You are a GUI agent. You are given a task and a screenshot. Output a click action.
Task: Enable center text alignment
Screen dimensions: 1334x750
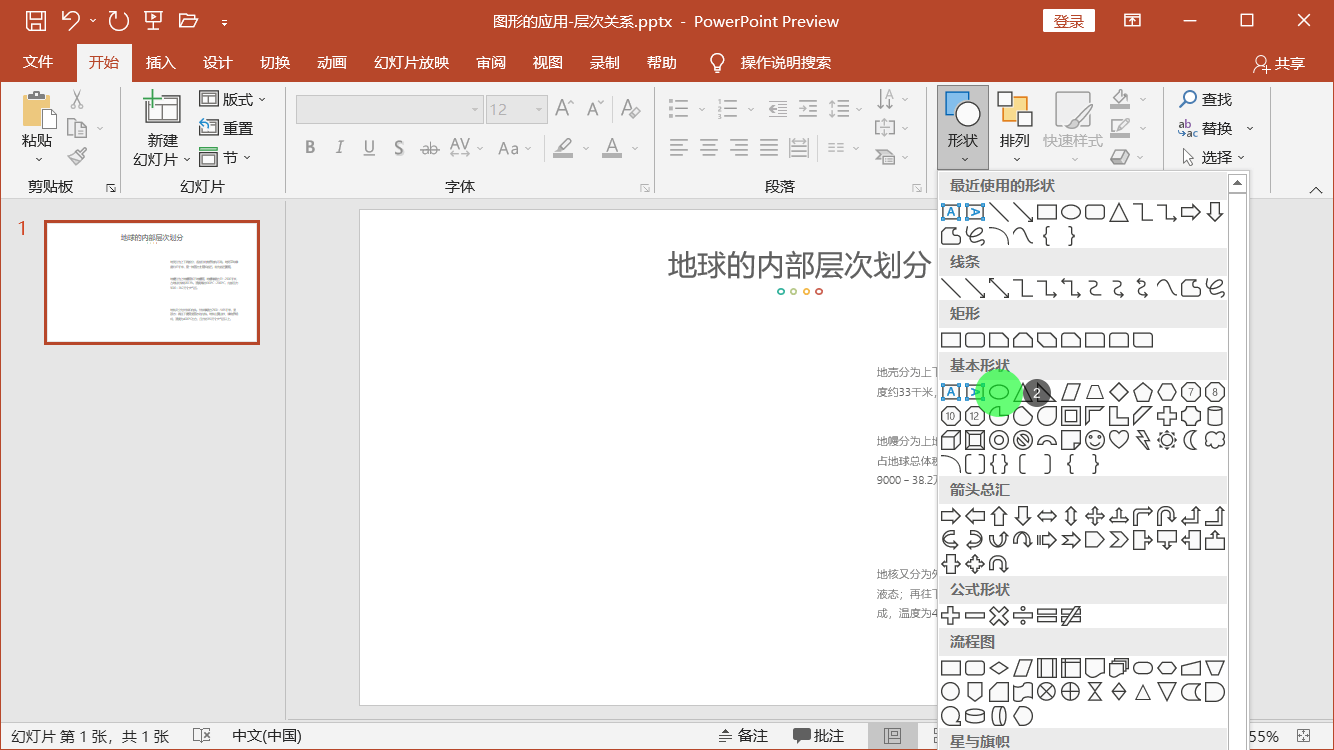pos(709,147)
